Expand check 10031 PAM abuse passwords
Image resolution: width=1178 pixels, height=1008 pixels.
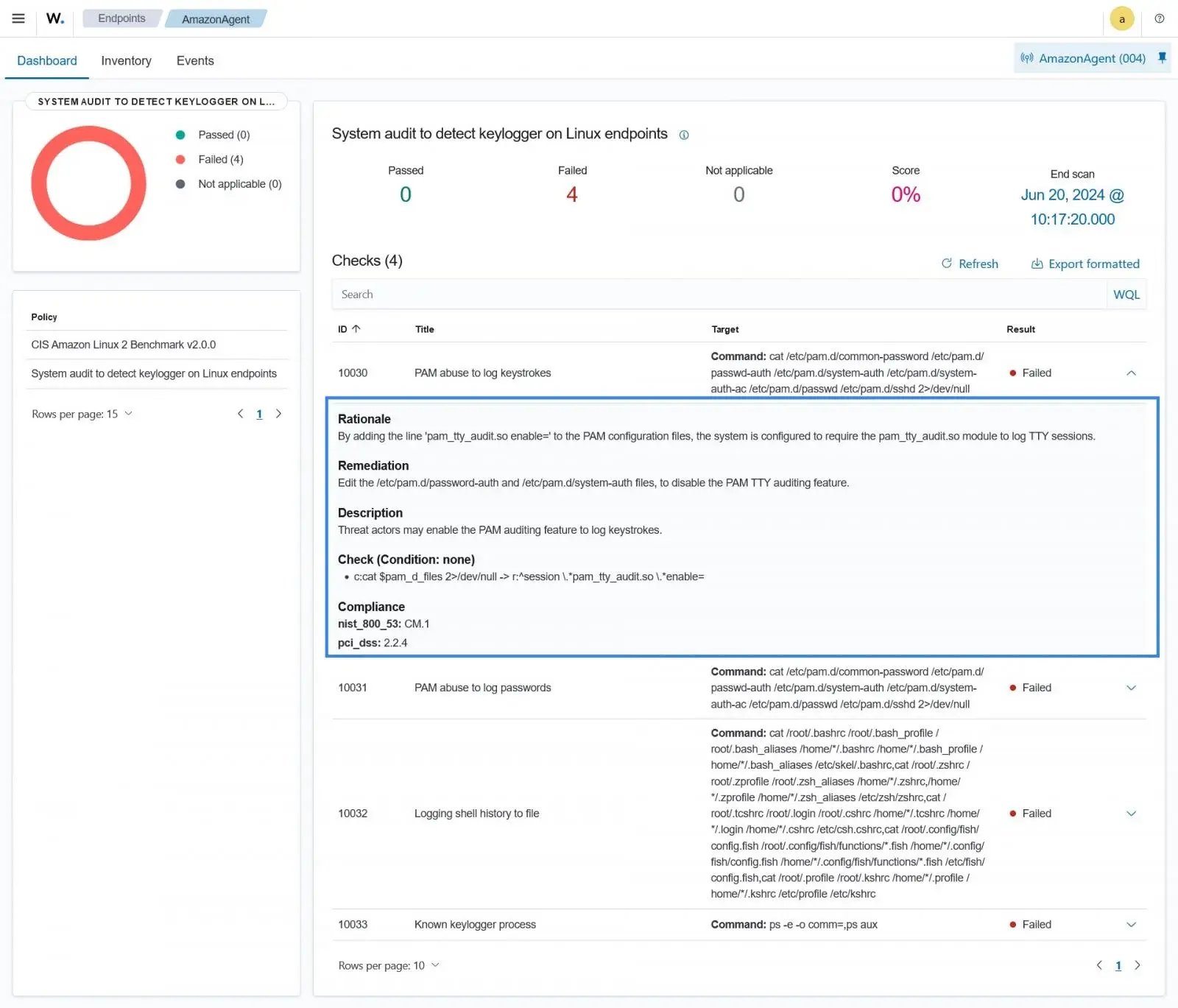coord(1131,688)
